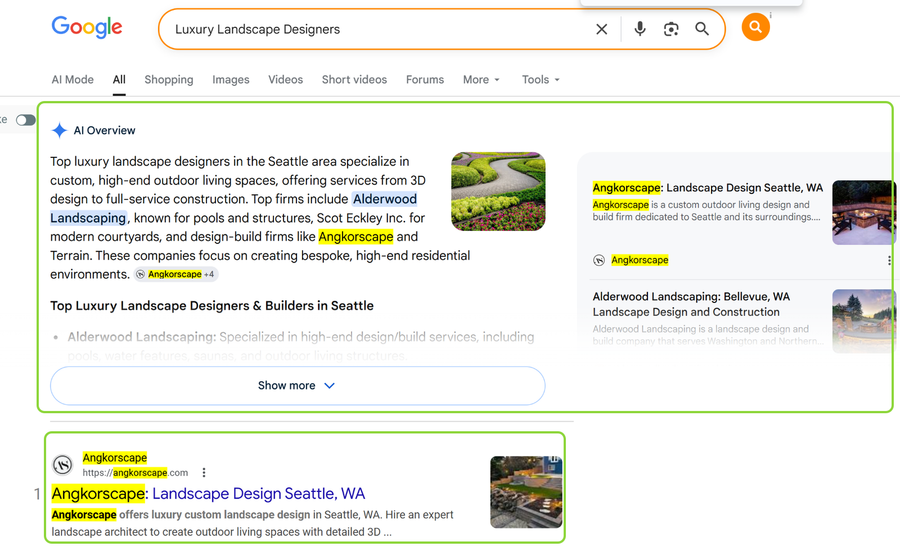Viewport: 900px width, 548px height.
Task: Click heading Top Luxury Landscape Designers & Builders in Seattle
Action: [x=212, y=306]
